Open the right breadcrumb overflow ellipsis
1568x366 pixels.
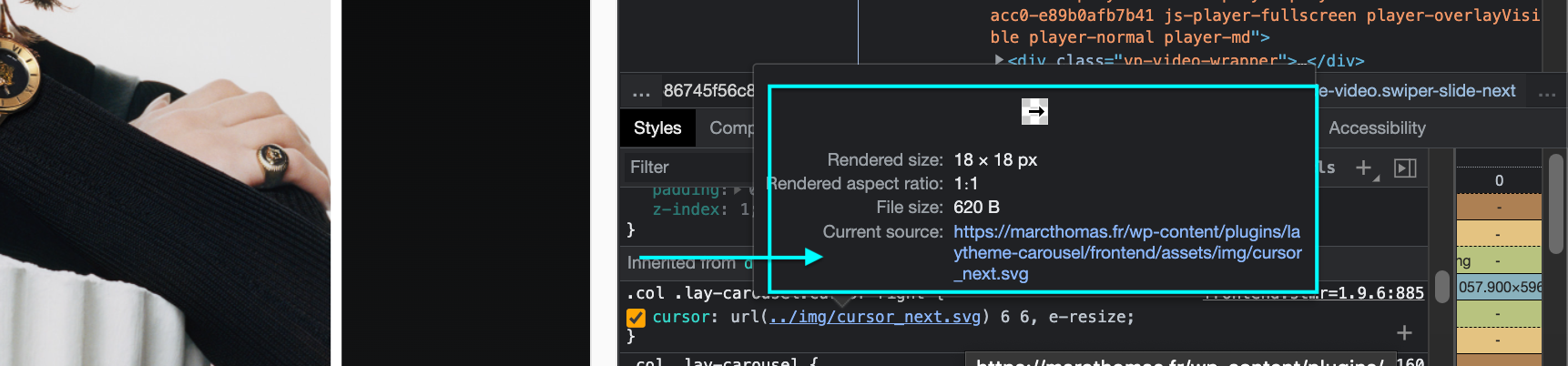pos(1546,92)
